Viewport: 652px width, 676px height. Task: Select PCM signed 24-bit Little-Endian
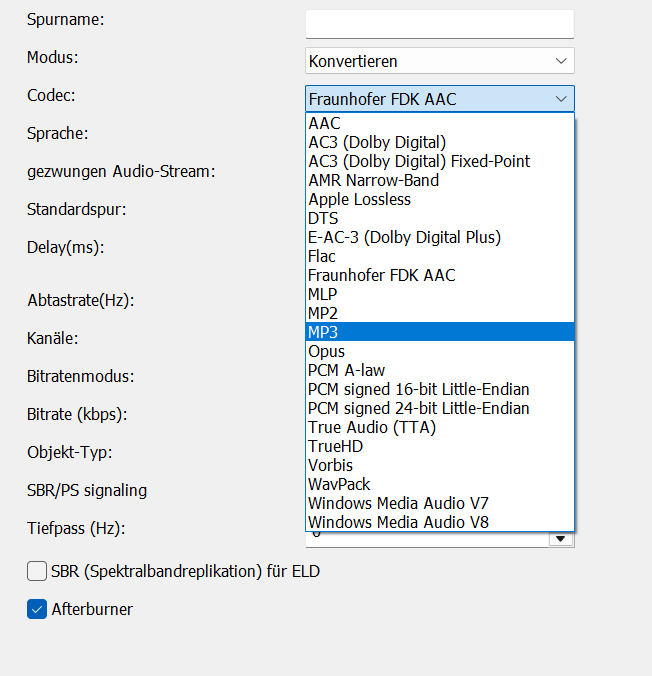[439, 408]
